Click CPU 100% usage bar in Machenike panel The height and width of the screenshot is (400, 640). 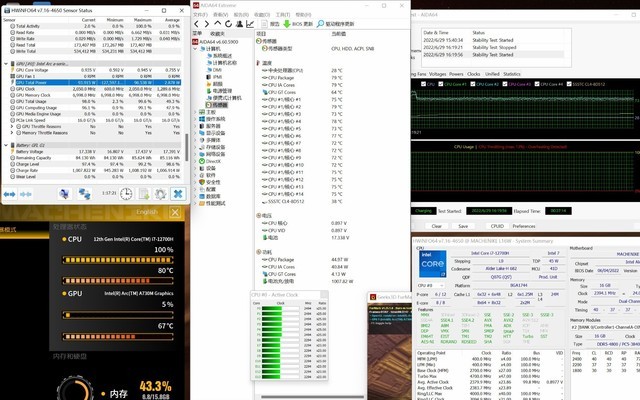click(118, 260)
